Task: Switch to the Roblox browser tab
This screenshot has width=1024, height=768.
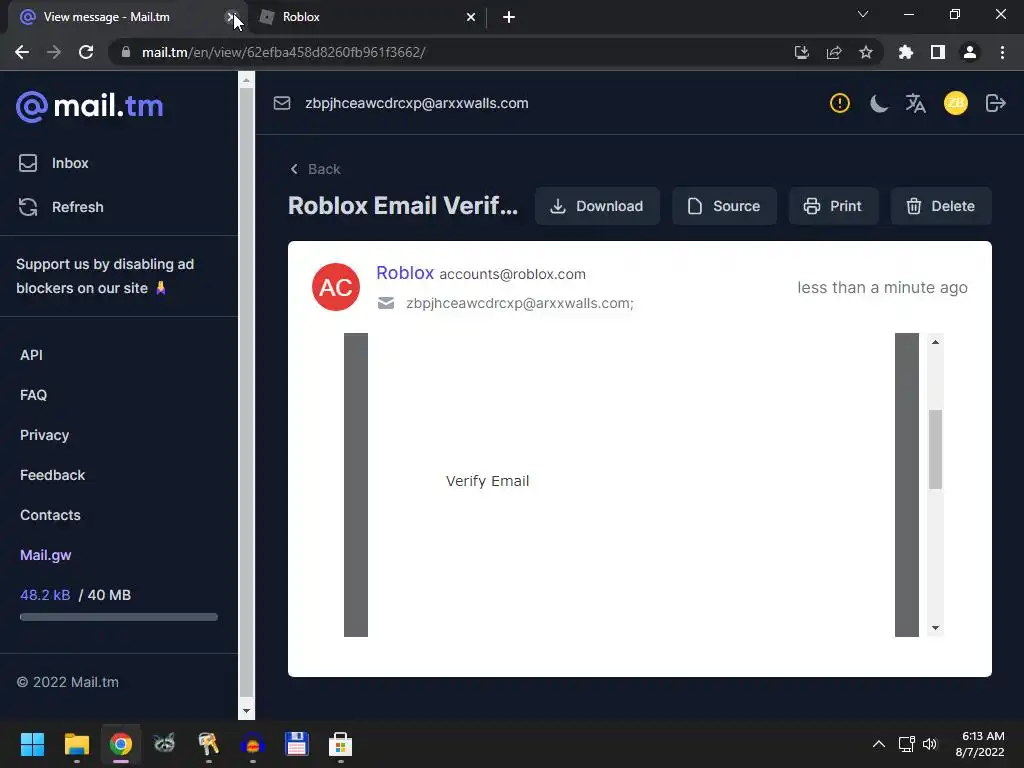Action: (368, 17)
